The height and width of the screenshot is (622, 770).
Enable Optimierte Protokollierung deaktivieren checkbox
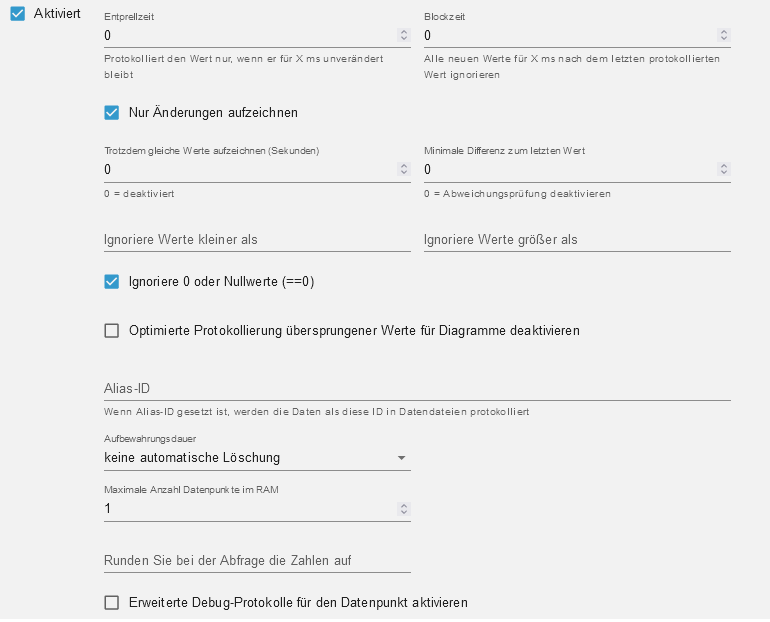pyautogui.click(x=111, y=330)
